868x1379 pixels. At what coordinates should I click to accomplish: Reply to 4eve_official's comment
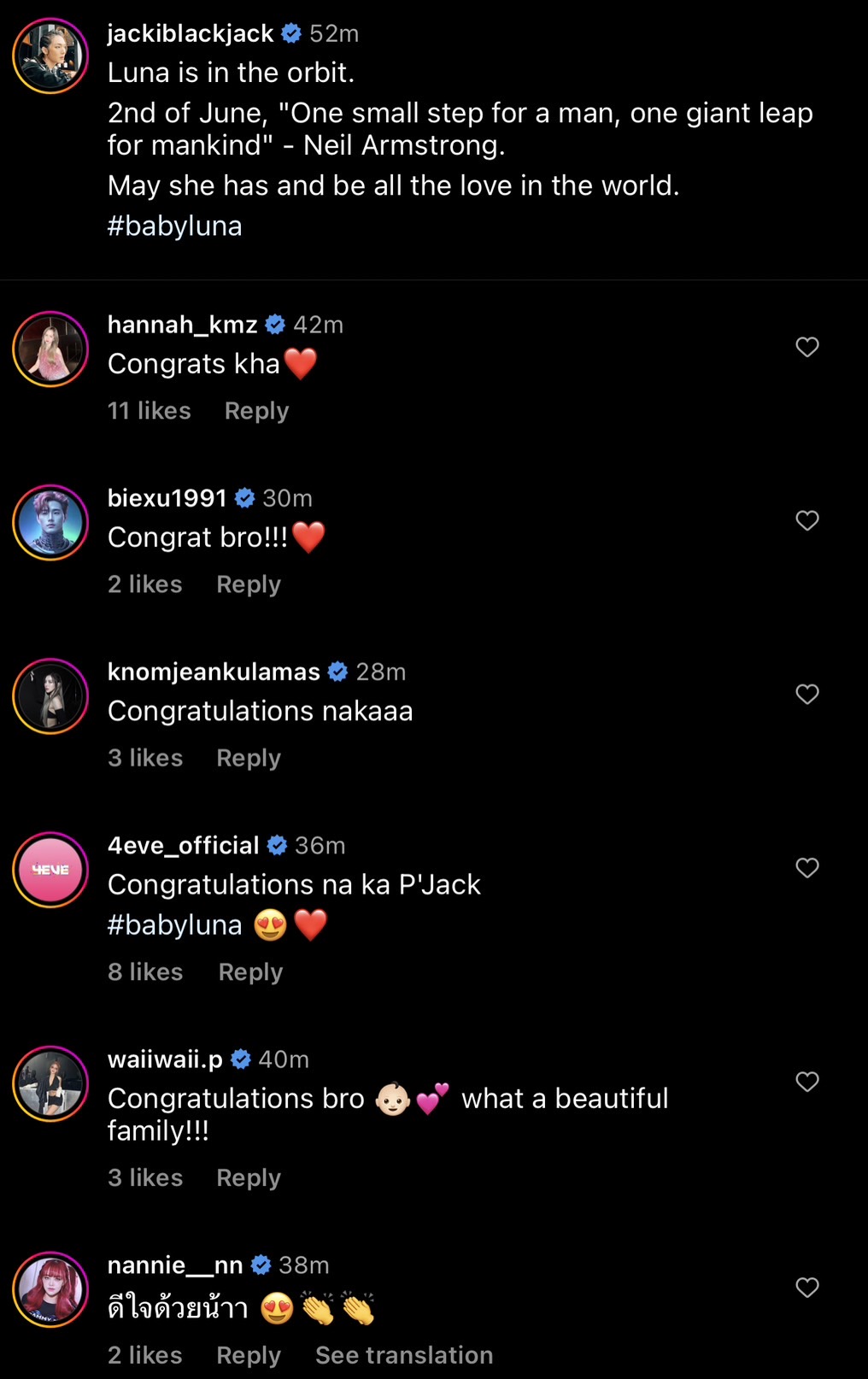pyautogui.click(x=250, y=972)
